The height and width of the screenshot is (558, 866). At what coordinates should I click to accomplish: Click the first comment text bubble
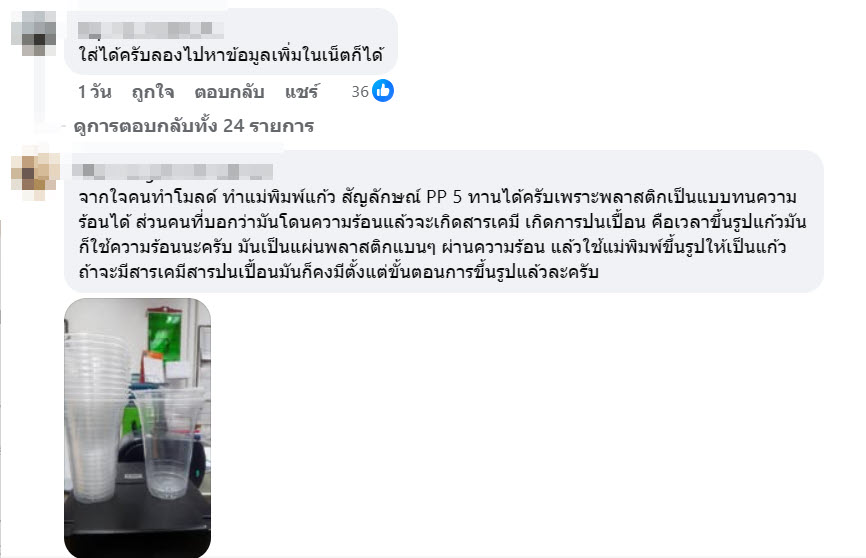point(231,42)
